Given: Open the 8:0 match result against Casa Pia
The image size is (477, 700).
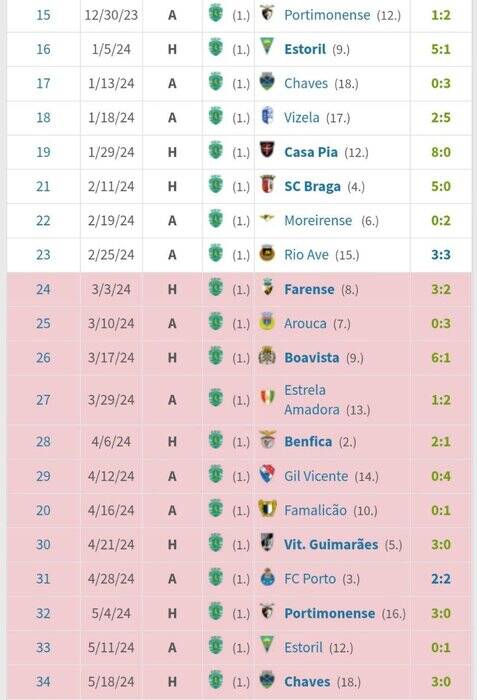Looking at the screenshot, I should 441,152.
